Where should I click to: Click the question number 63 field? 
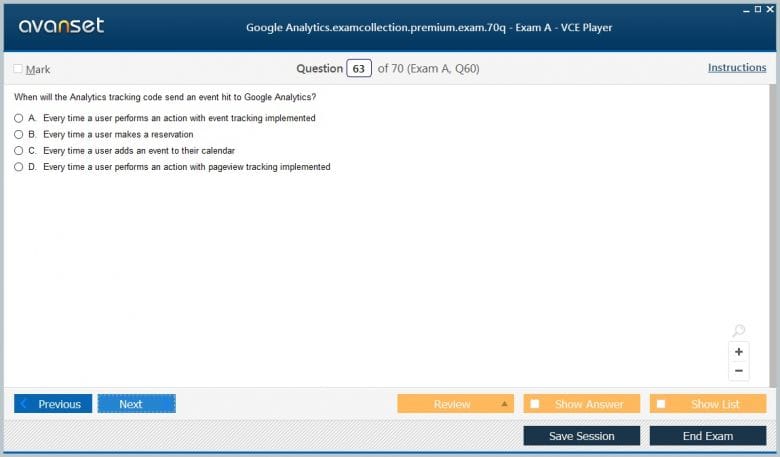[359, 69]
